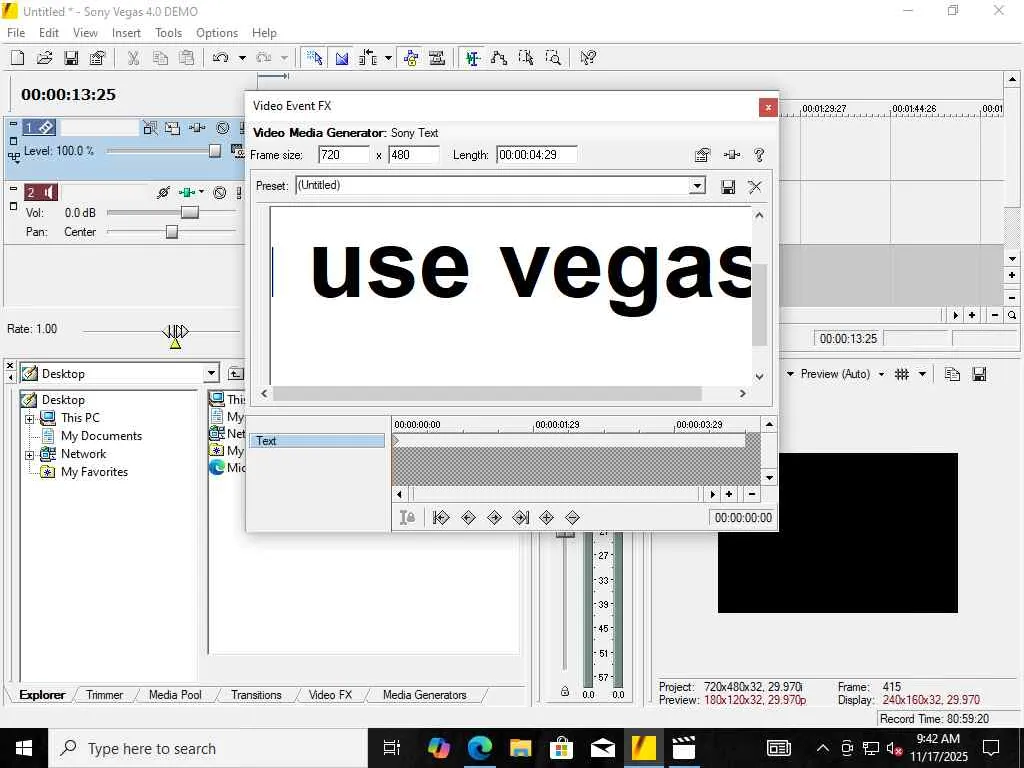Screen dimensions: 1024x768
Task: Click Media Properties icon in Video Event FX
Action: [x=703, y=155]
